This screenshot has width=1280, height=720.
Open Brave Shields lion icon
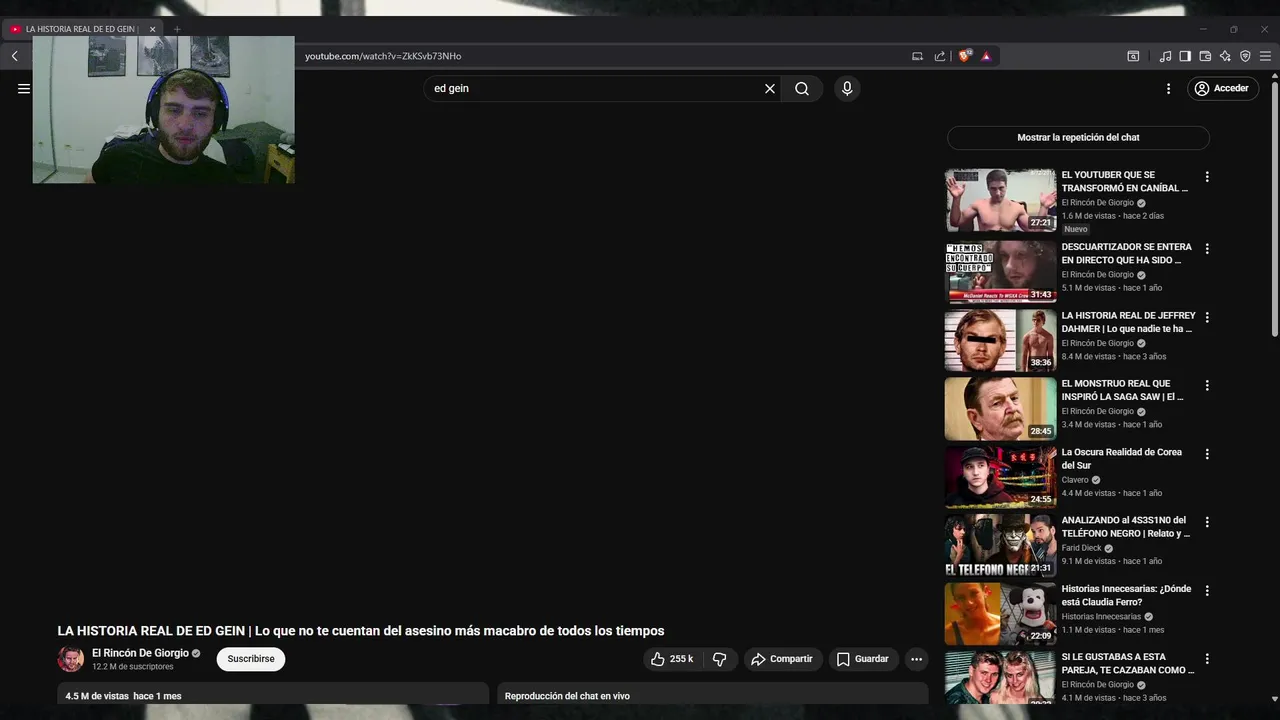[965, 56]
